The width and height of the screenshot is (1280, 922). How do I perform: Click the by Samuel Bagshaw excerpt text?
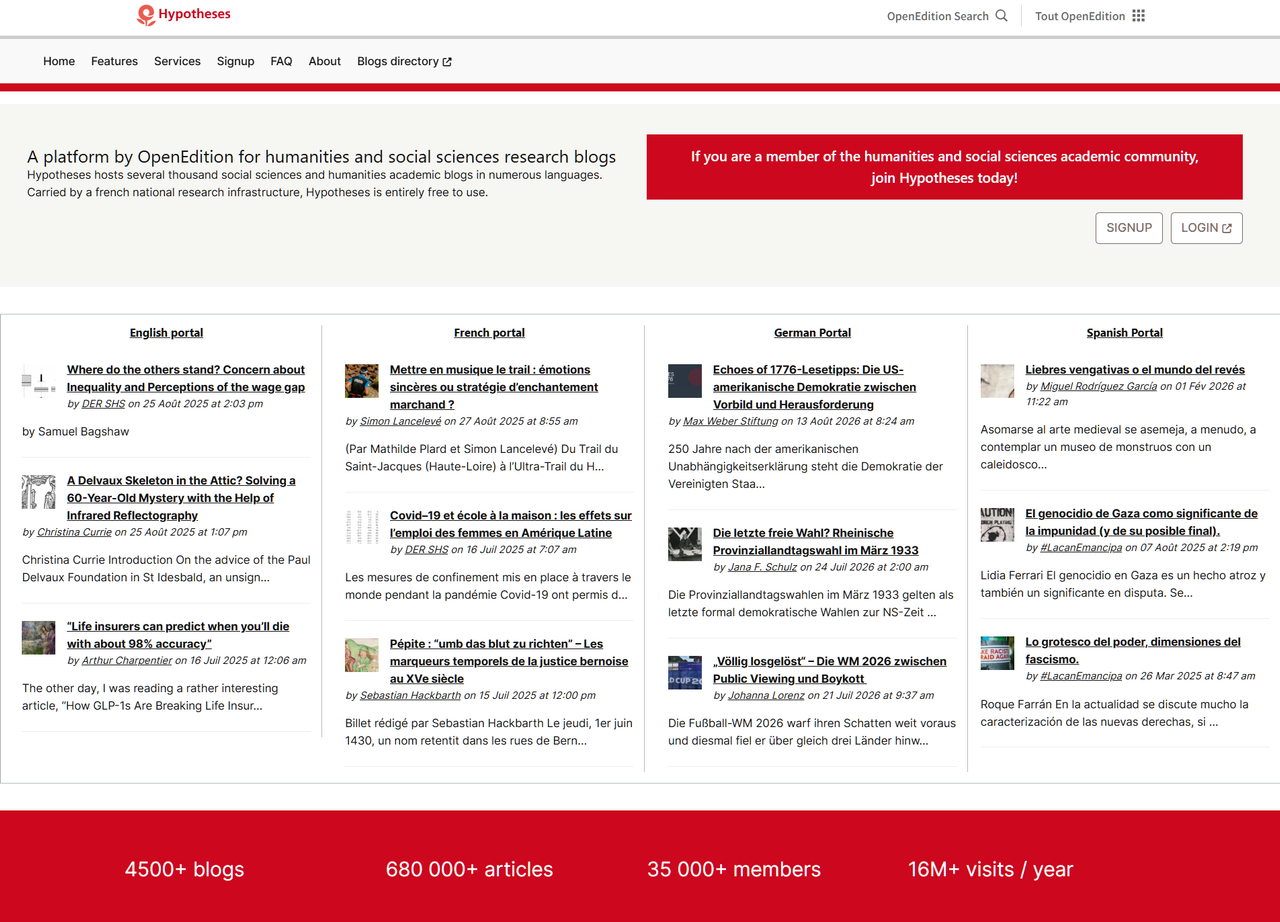coord(75,432)
